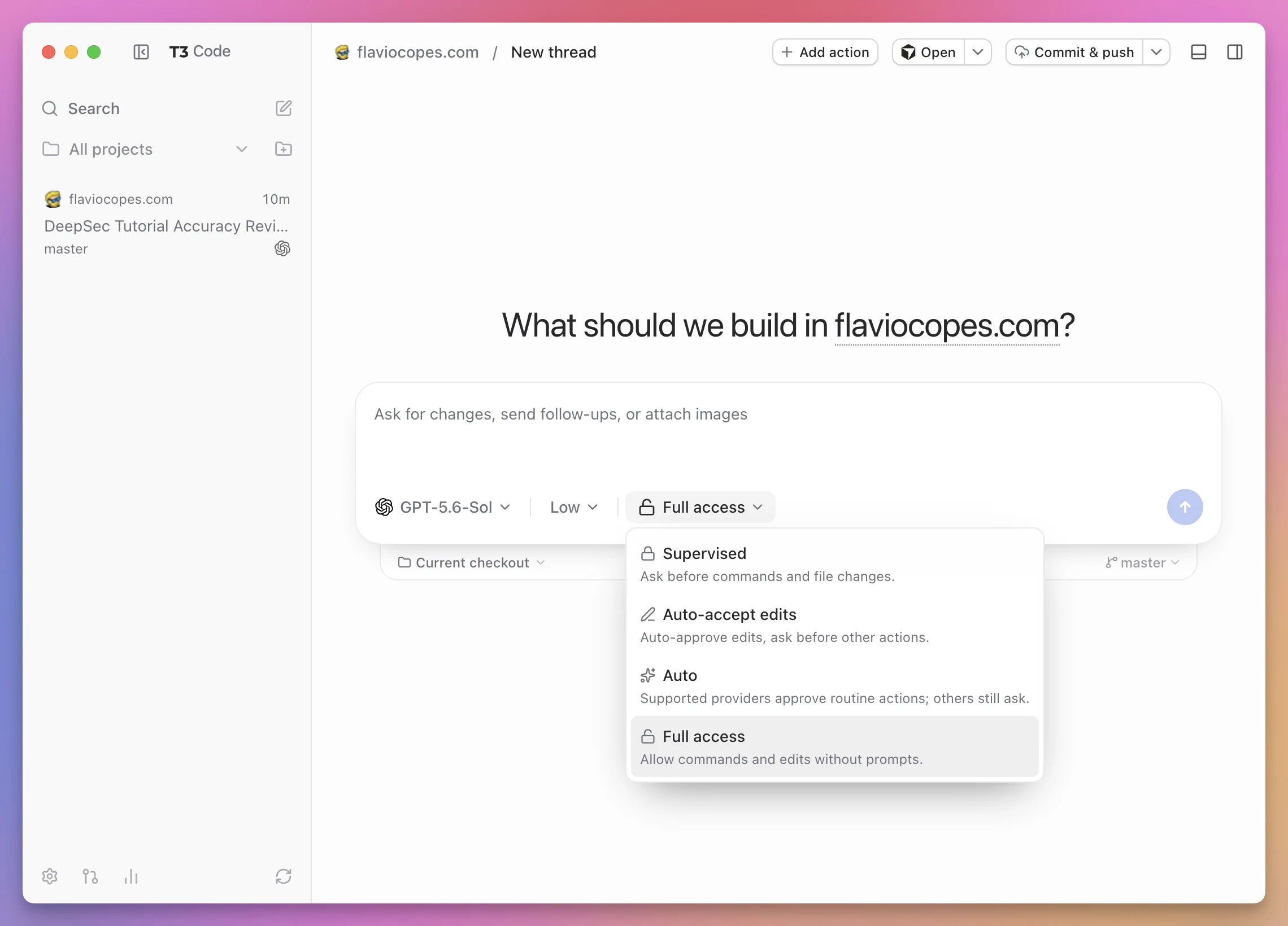This screenshot has width=1288, height=926.
Task: Start a new thread via compose icon
Action: [284, 108]
